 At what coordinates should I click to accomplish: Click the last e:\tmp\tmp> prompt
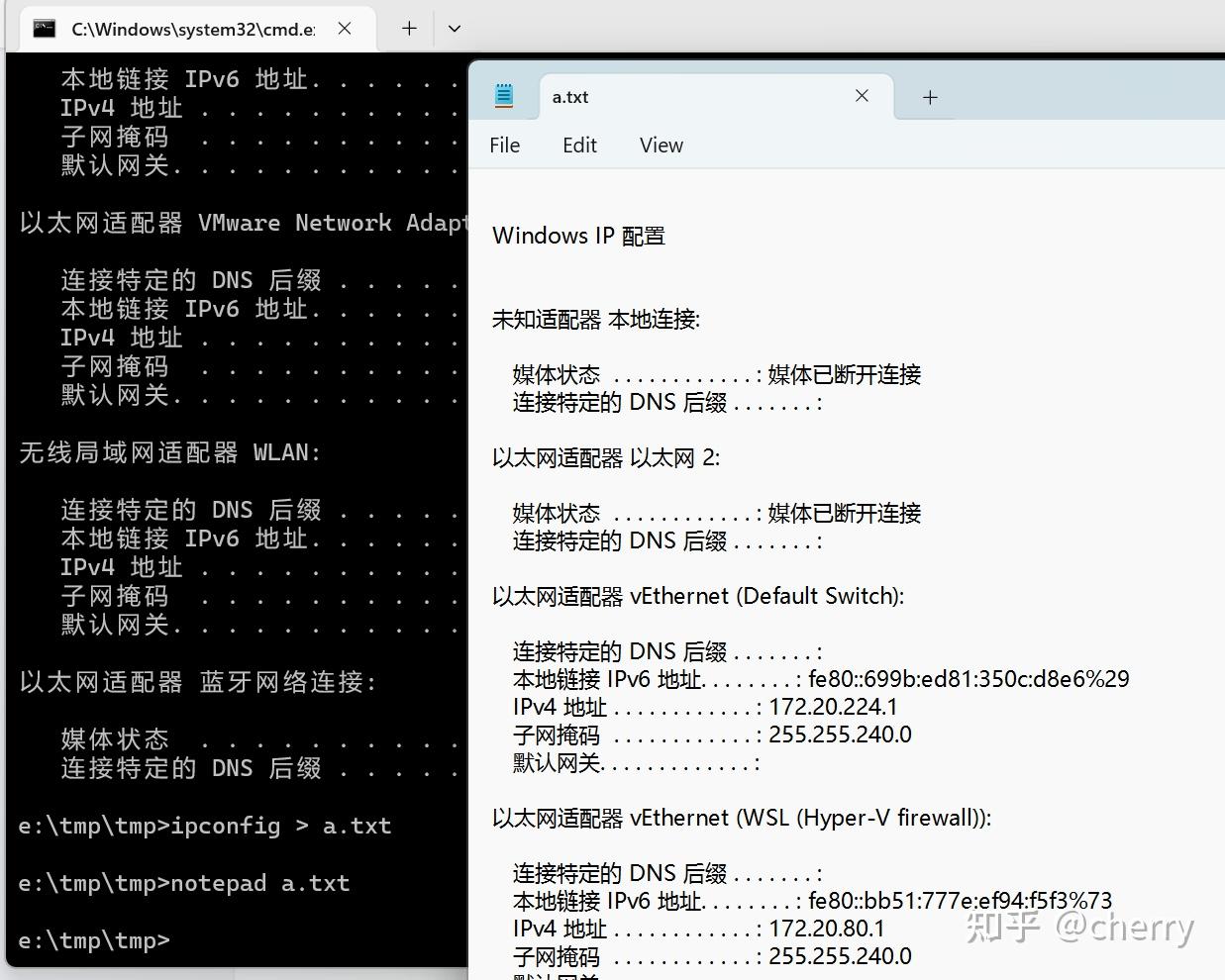[x=94, y=940]
